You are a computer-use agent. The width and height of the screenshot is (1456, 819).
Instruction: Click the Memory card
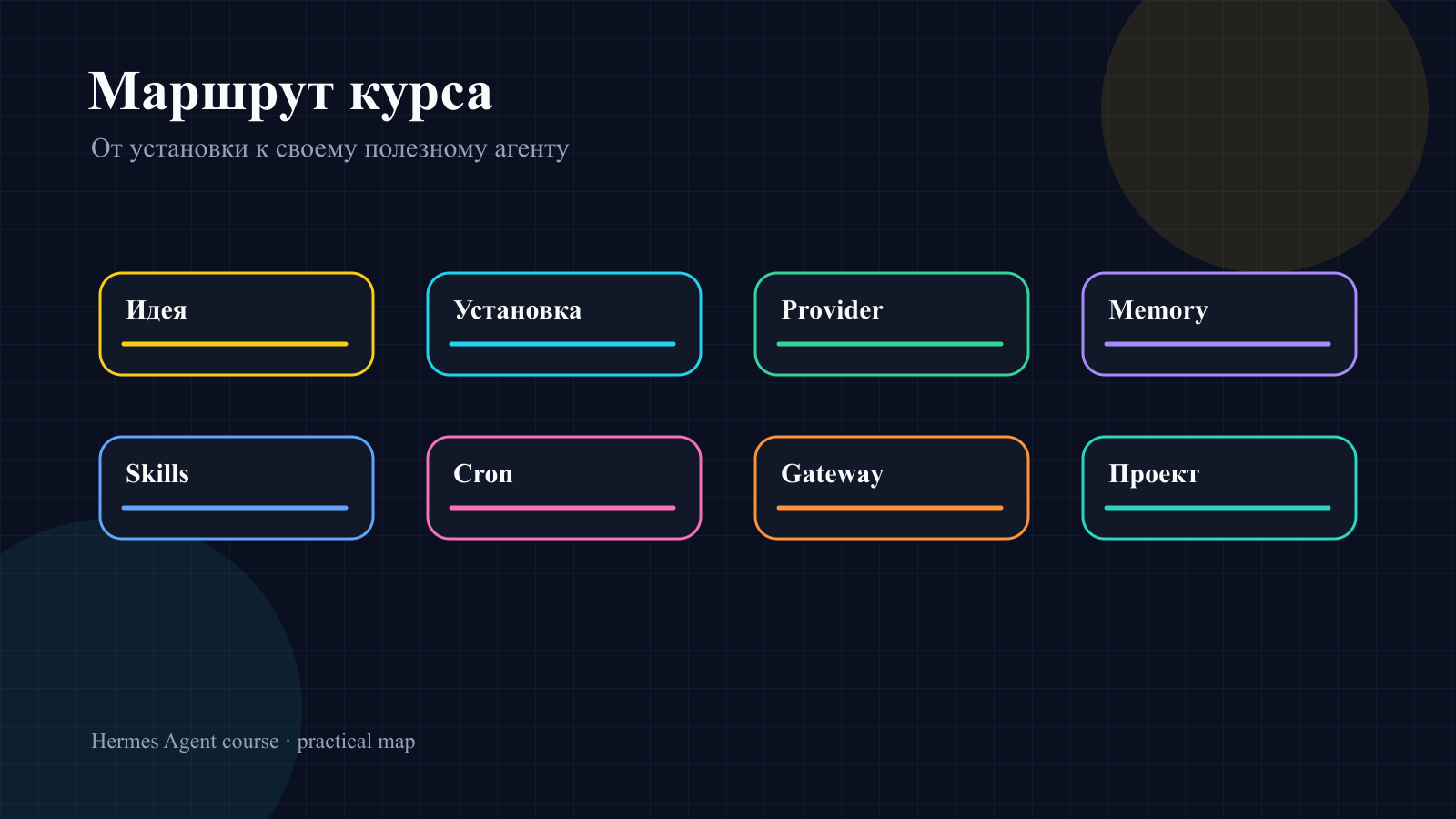pyautogui.click(x=1219, y=324)
